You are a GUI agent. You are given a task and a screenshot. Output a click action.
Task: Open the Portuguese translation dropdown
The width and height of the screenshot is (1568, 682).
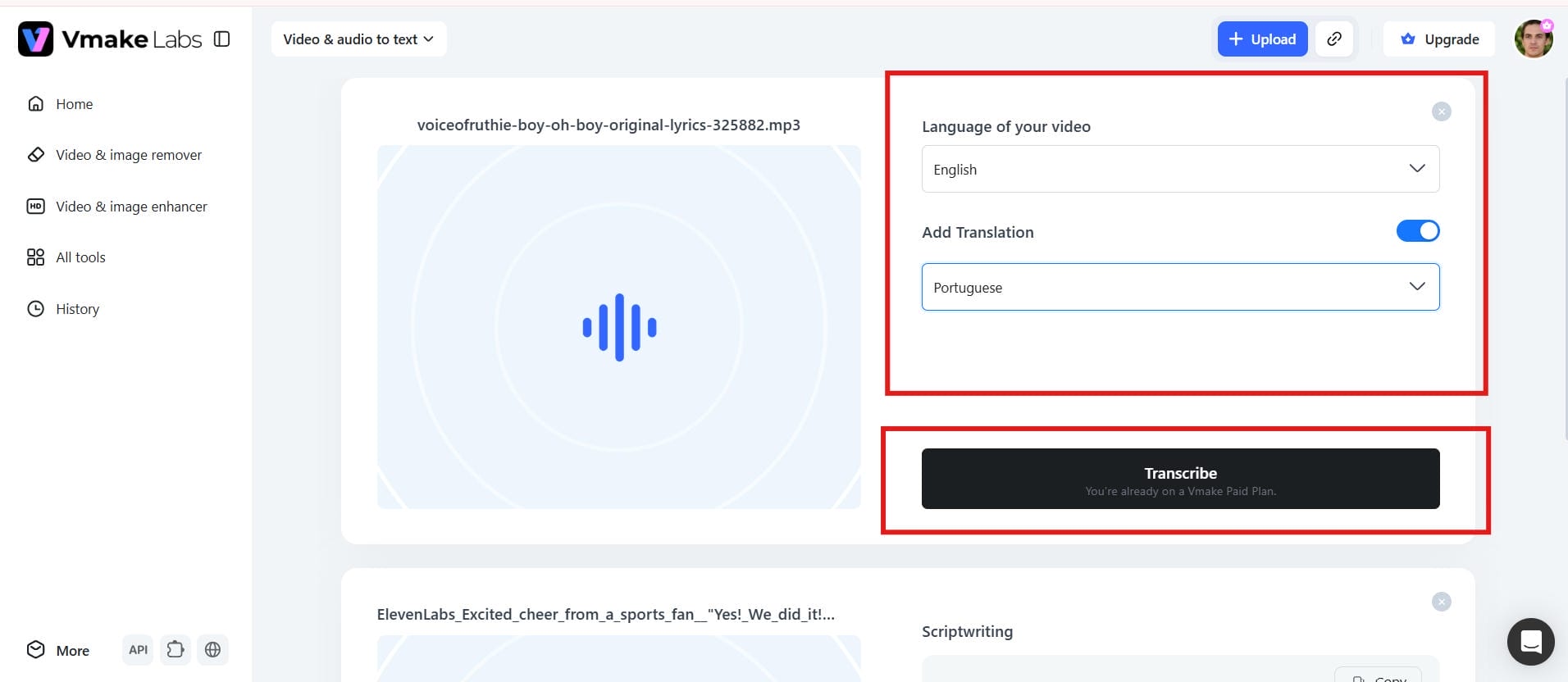(x=1180, y=287)
